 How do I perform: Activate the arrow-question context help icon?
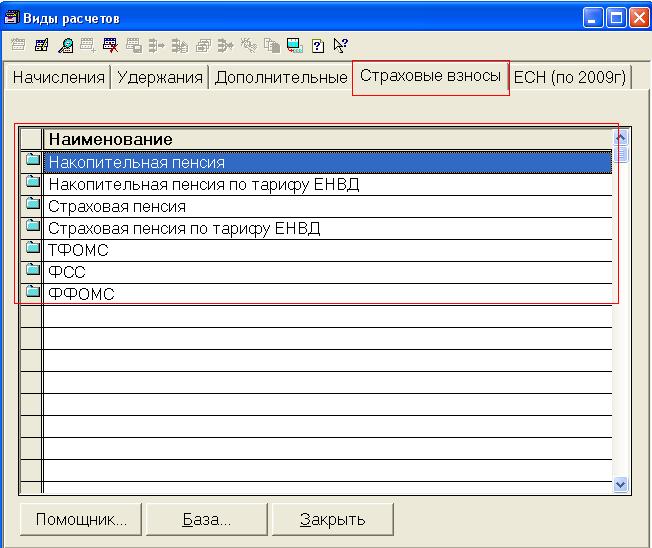coord(340,45)
